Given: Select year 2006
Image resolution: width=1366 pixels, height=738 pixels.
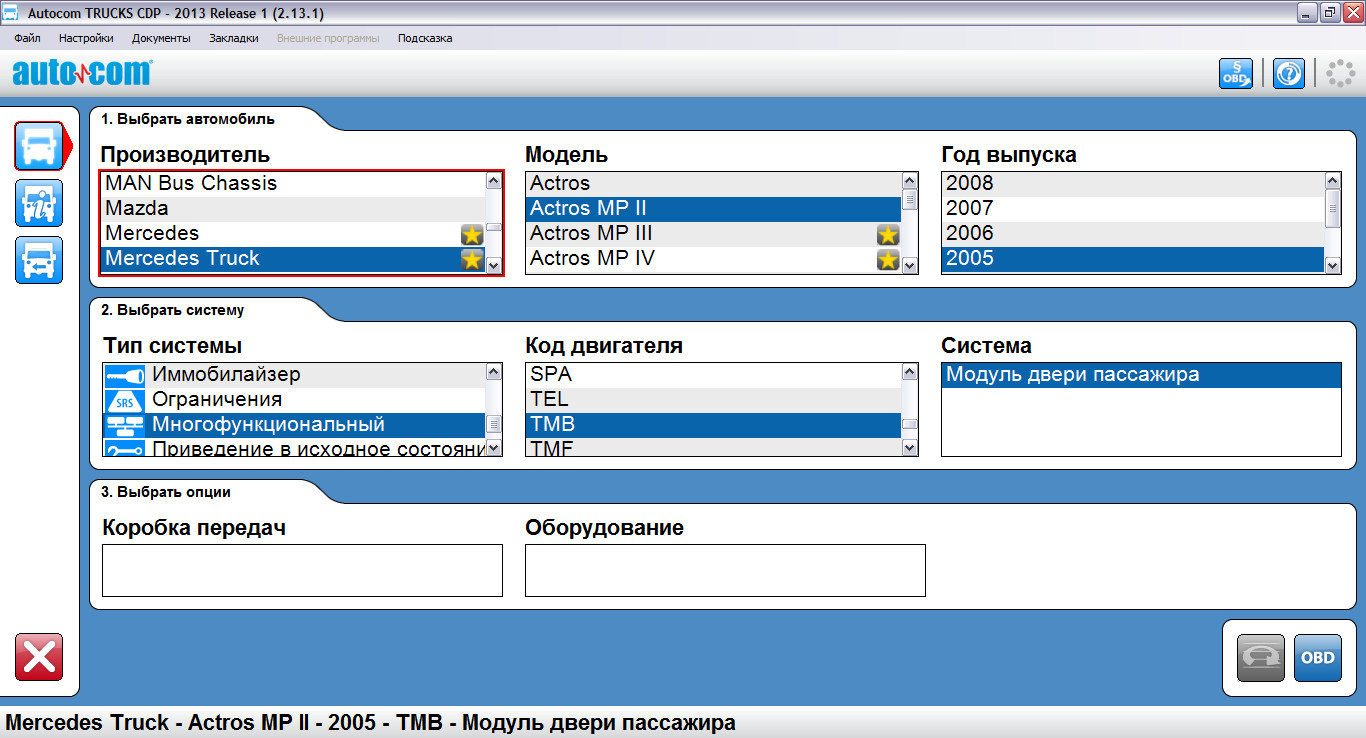Looking at the screenshot, I should tap(1133, 233).
